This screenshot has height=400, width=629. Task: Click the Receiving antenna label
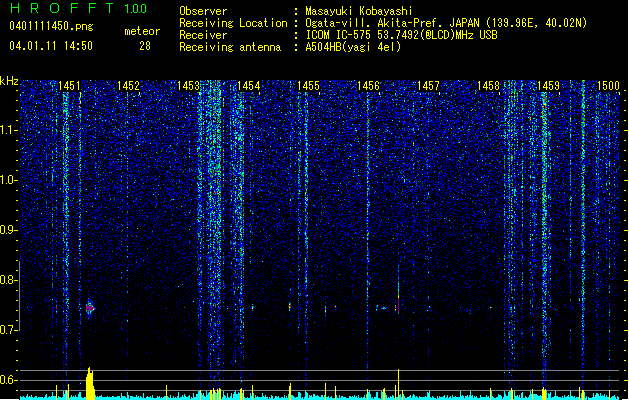[x=230, y=47]
